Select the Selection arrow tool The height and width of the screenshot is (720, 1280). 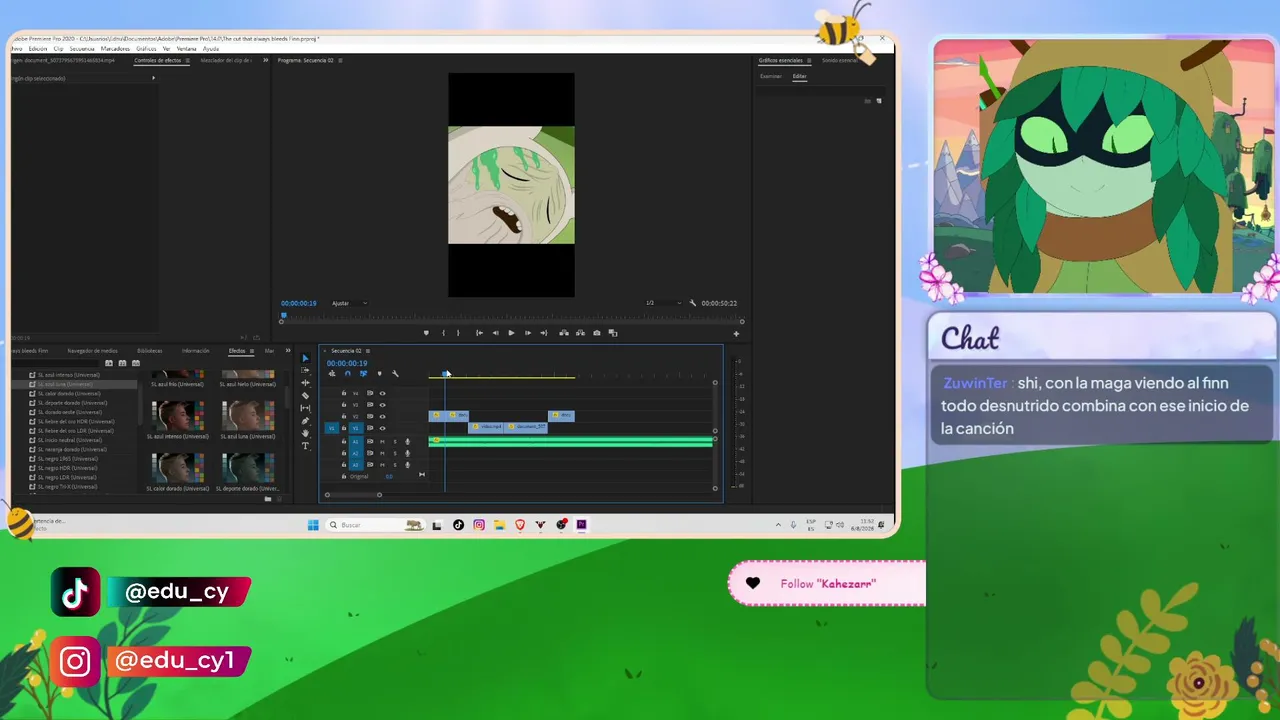[x=306, y=358]
